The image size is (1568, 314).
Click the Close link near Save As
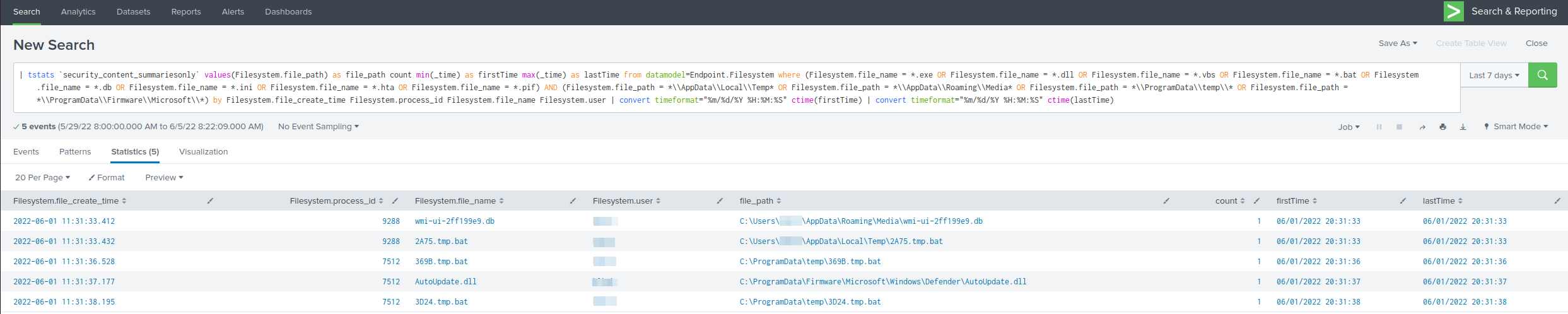(1536, 44)
